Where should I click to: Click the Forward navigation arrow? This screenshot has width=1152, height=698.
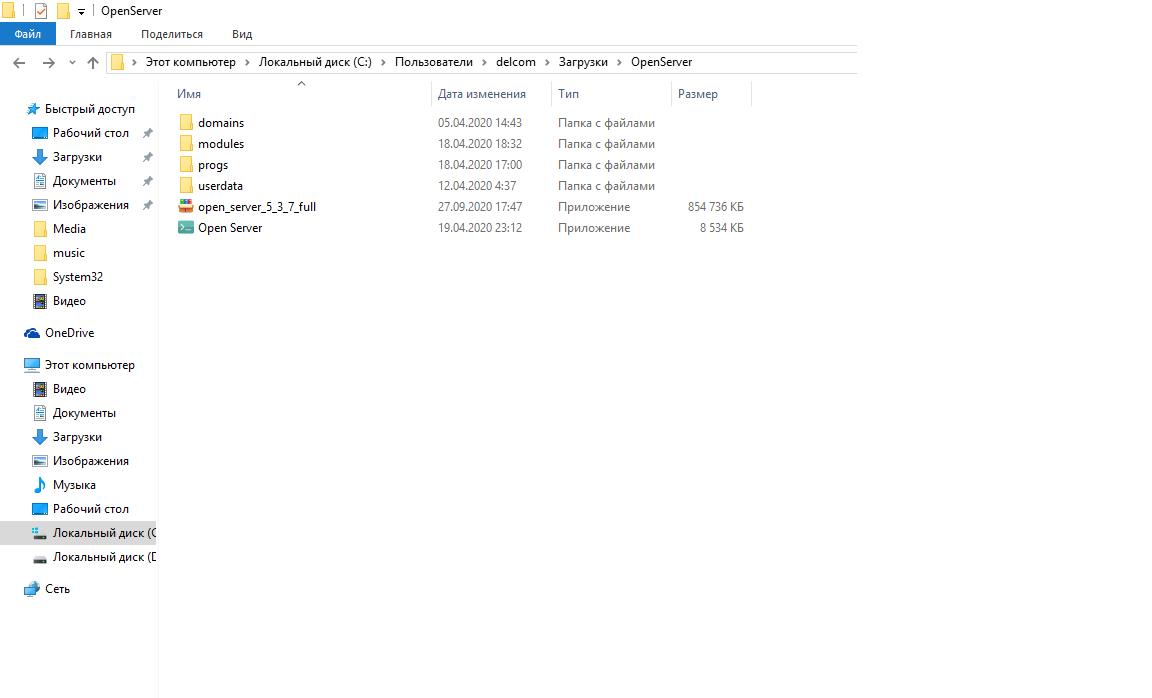(x=48, y=63)
